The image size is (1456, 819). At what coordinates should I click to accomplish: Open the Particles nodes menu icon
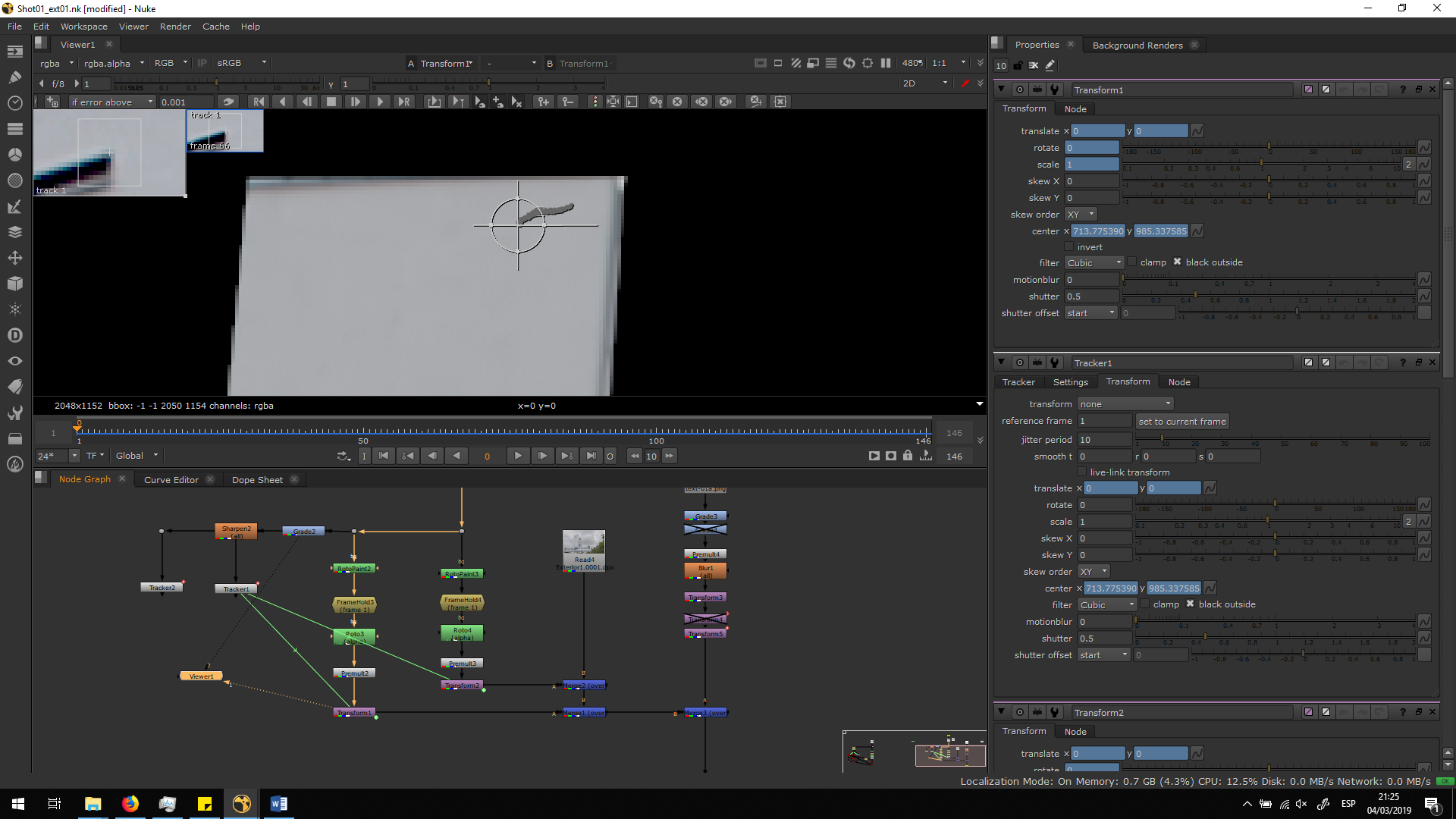(14, 309)
